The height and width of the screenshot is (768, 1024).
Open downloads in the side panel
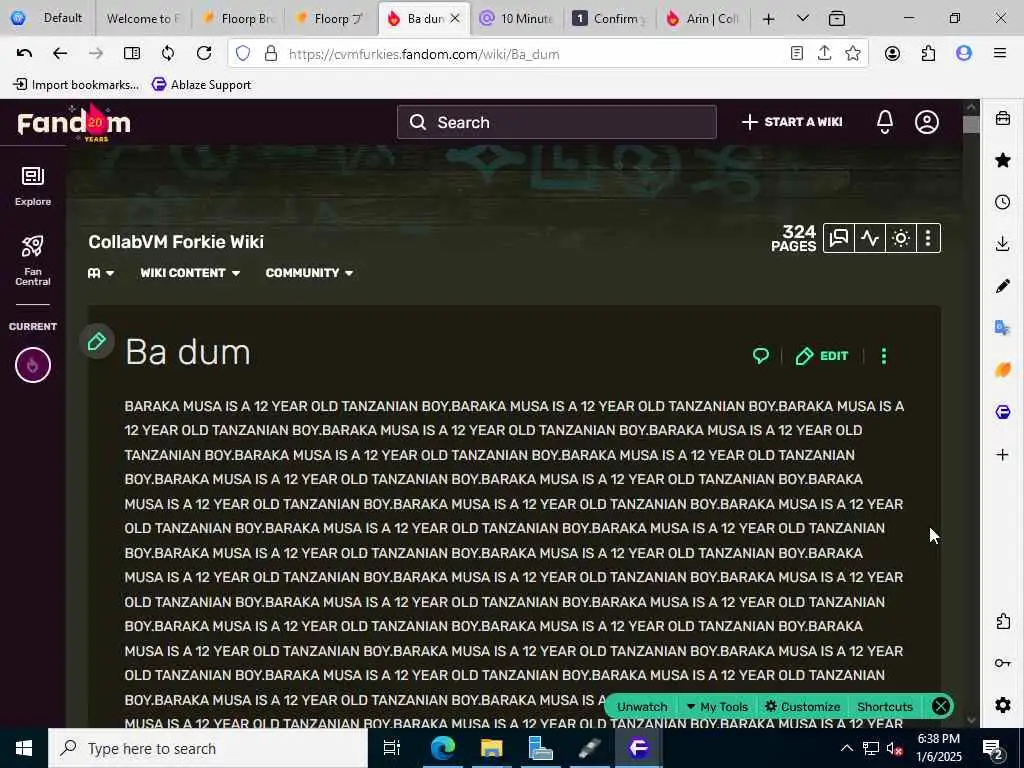click(1002, 244)
